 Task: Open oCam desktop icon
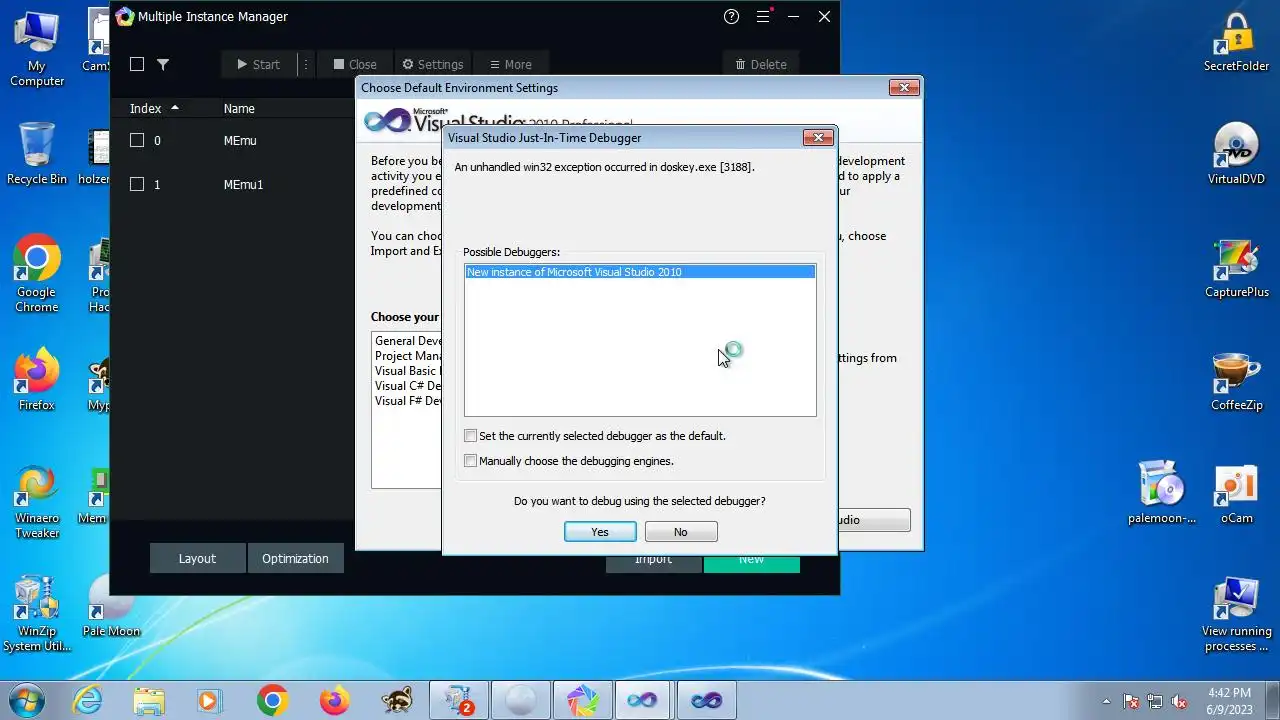[1236, 493]
